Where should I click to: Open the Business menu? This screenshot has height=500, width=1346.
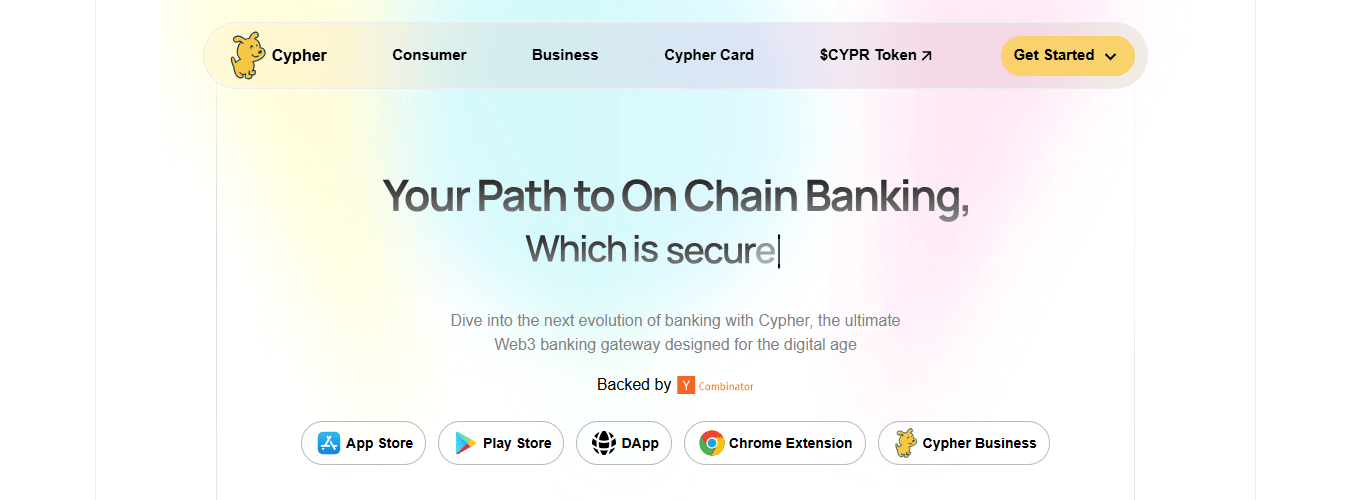point(565,55)
